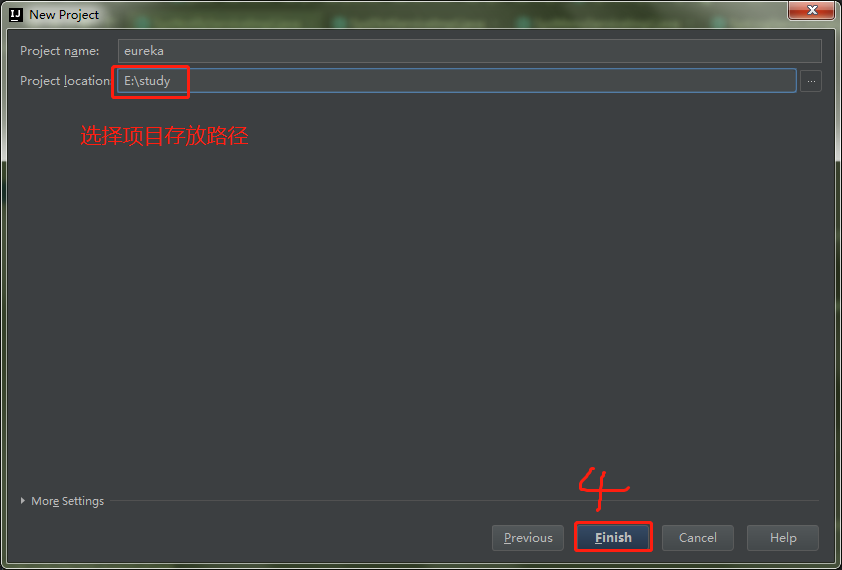Open the folder browser via the ellipsis button

811,81
